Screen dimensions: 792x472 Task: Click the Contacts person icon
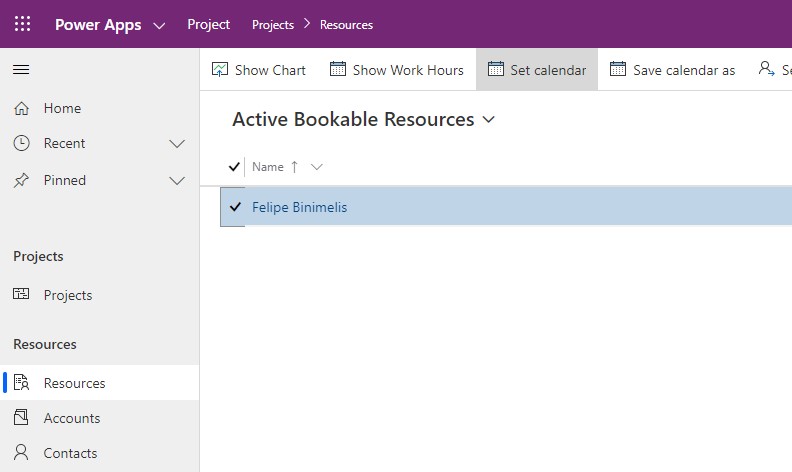click(21, 452)
